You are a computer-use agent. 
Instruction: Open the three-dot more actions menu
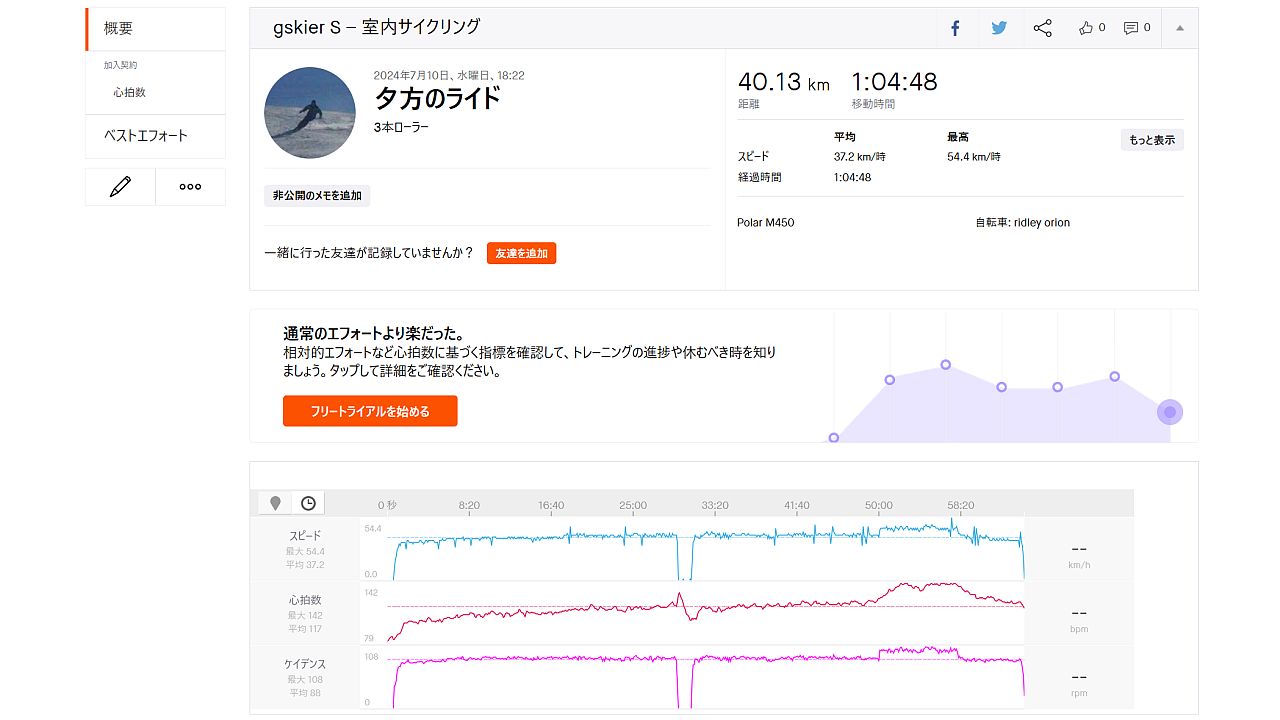tap(190, 187)
